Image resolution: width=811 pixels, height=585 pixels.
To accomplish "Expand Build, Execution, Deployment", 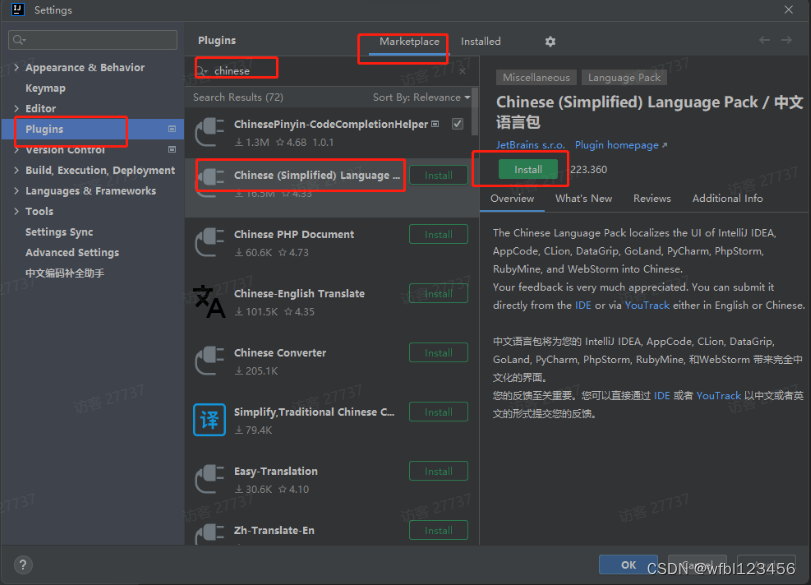I will pos(17,170).
